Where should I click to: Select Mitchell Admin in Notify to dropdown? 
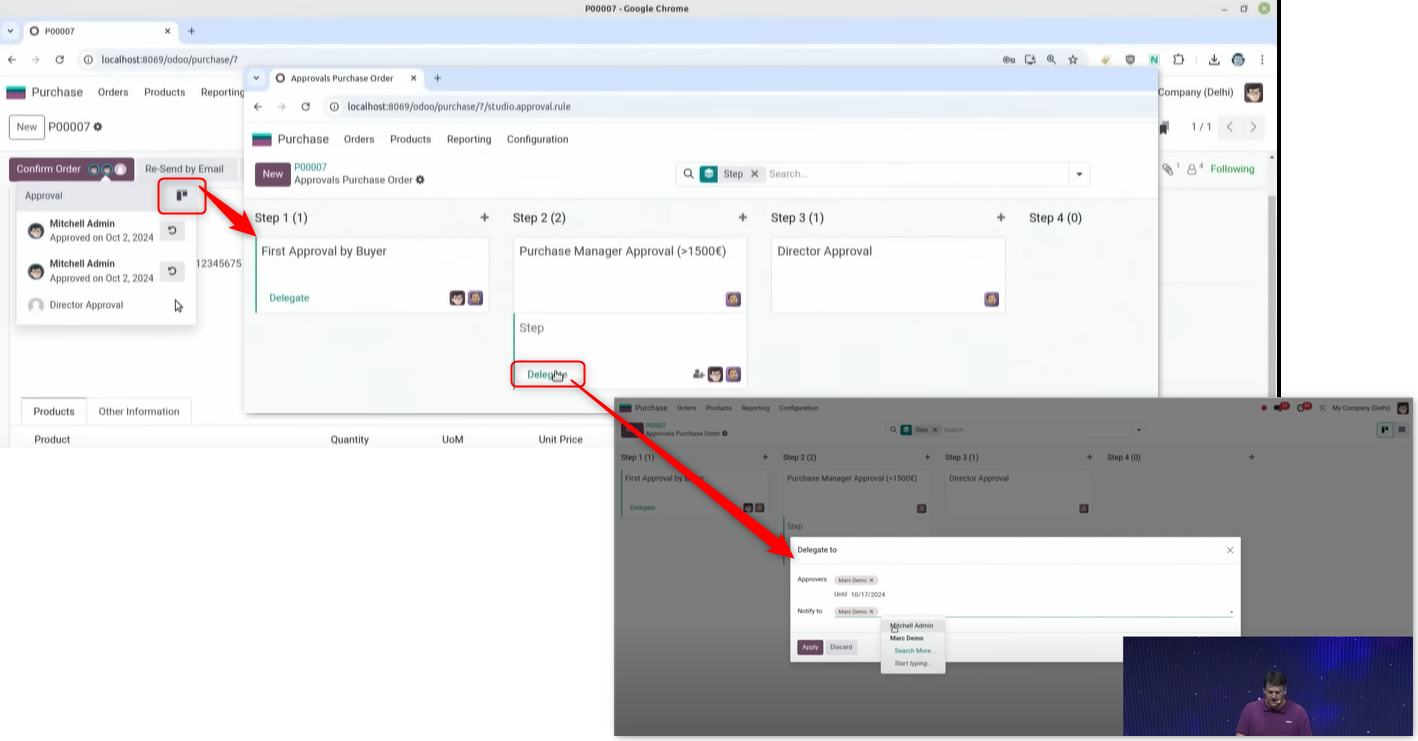coord(912,626)
